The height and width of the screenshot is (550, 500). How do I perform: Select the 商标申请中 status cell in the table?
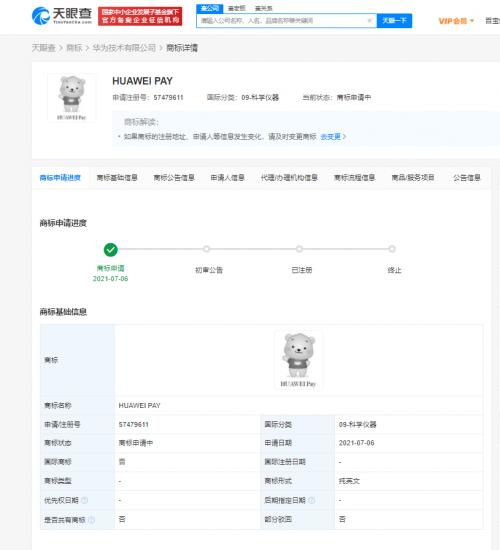click(135, 443)
